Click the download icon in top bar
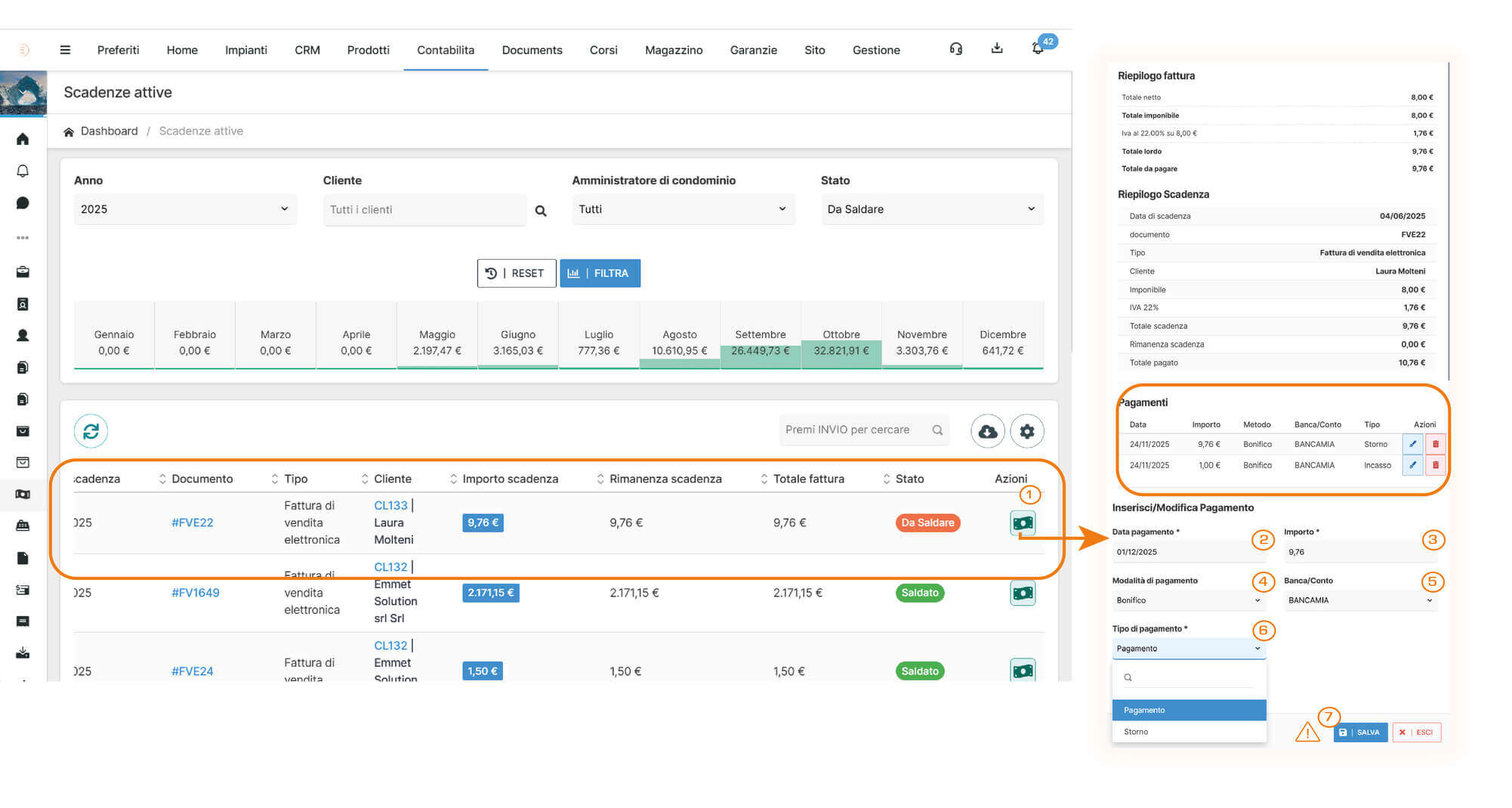This screenshot has width=1512, height=808. coord(997,49)
